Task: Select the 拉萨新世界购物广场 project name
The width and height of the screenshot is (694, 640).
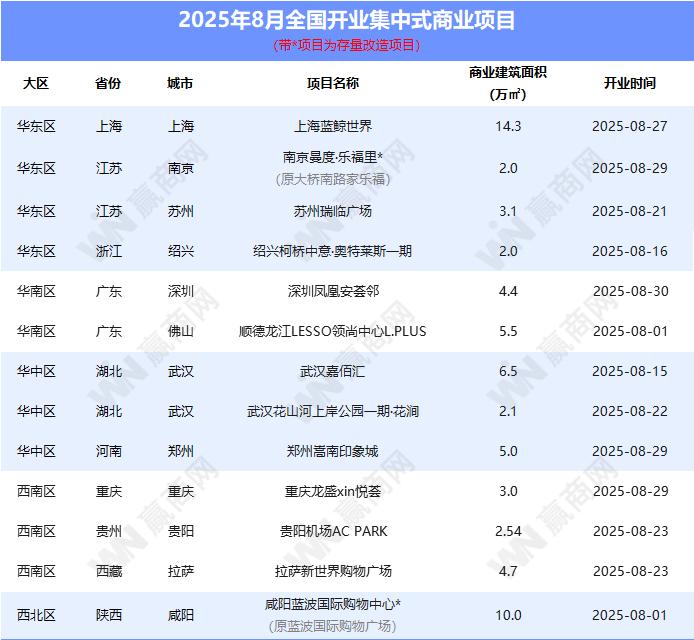Action: [332, 571]
